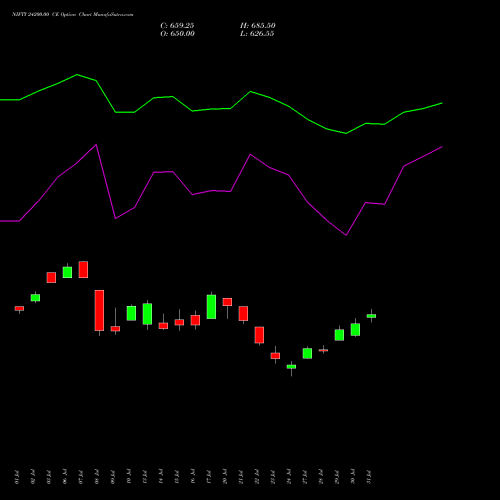Select the tall red candle for 08 Jul

pos(99,310)
